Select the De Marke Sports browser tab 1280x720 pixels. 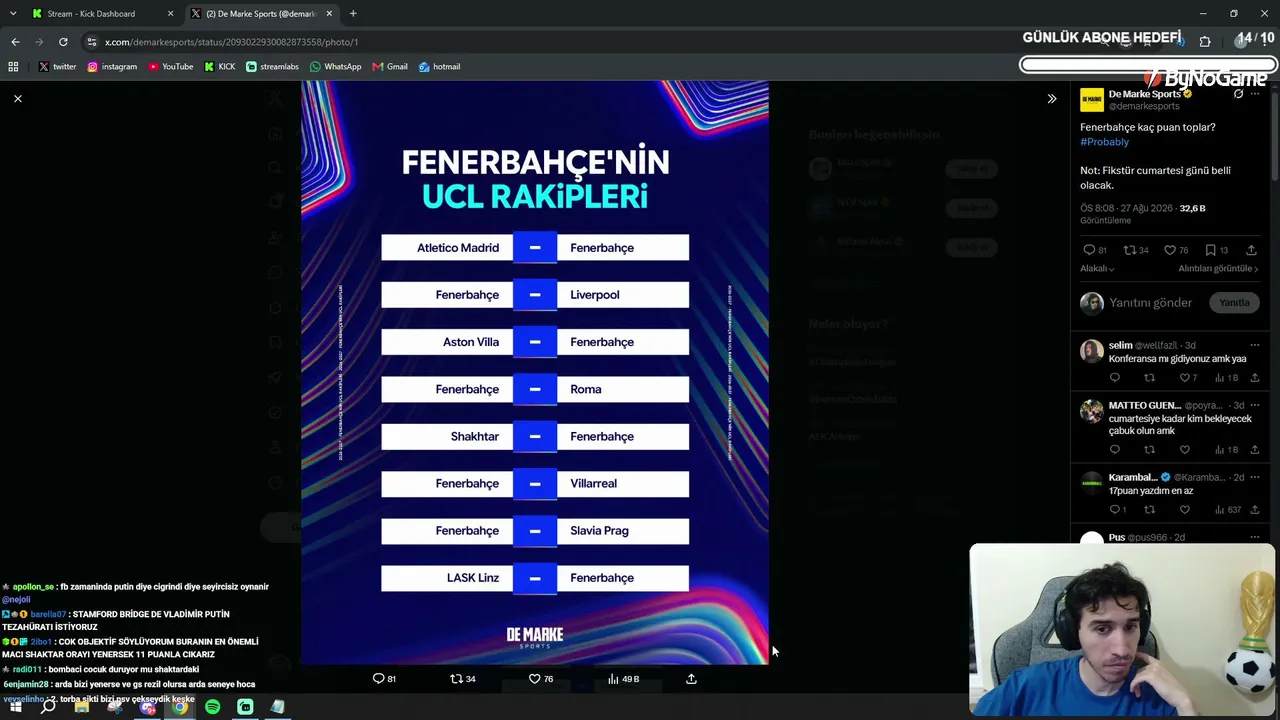point(260,14)
